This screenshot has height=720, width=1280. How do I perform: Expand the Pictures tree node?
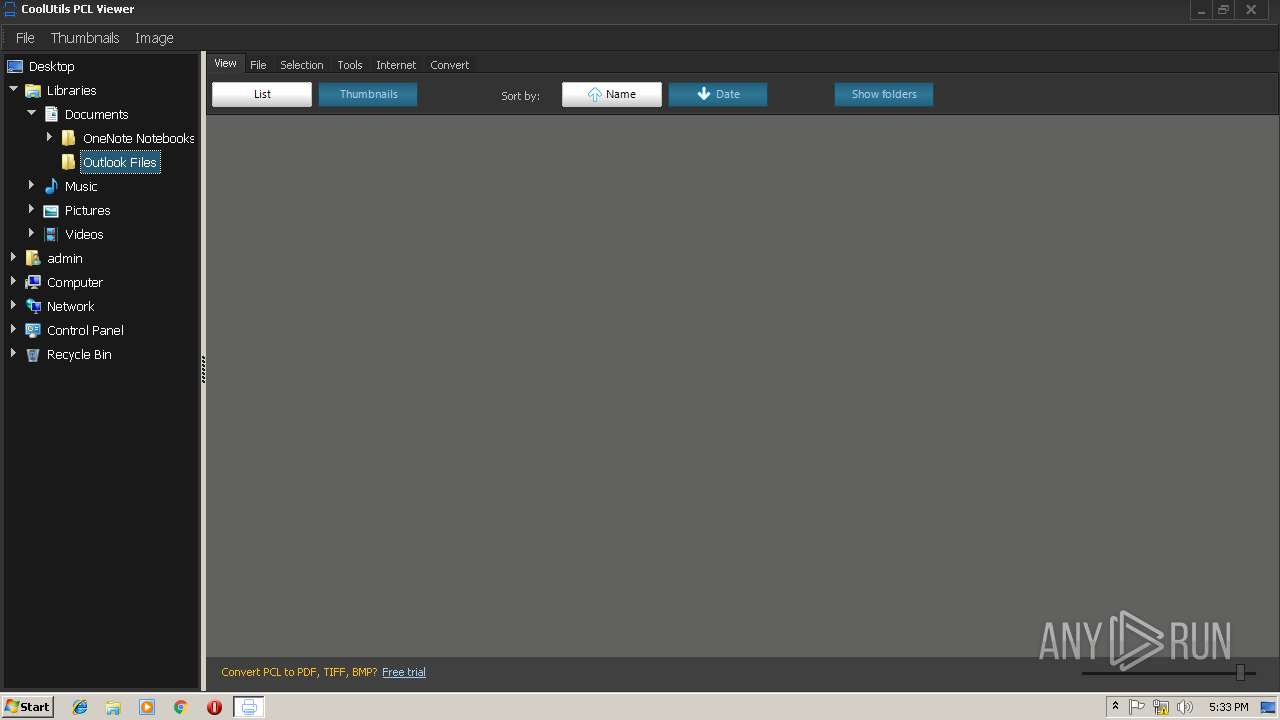(x=31, y=209)
